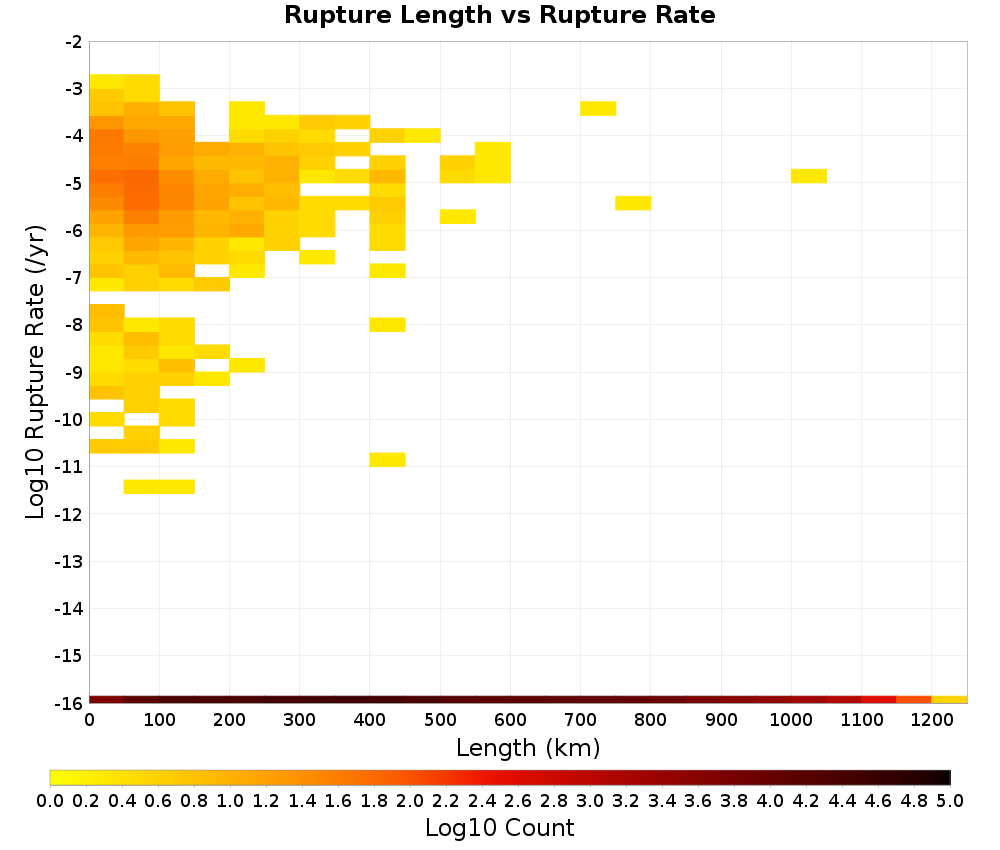This screenshot has width=1000, height=850.
Task: Click the red midpoint of the colorbar above 2.6
Action: tap(518, 777)
